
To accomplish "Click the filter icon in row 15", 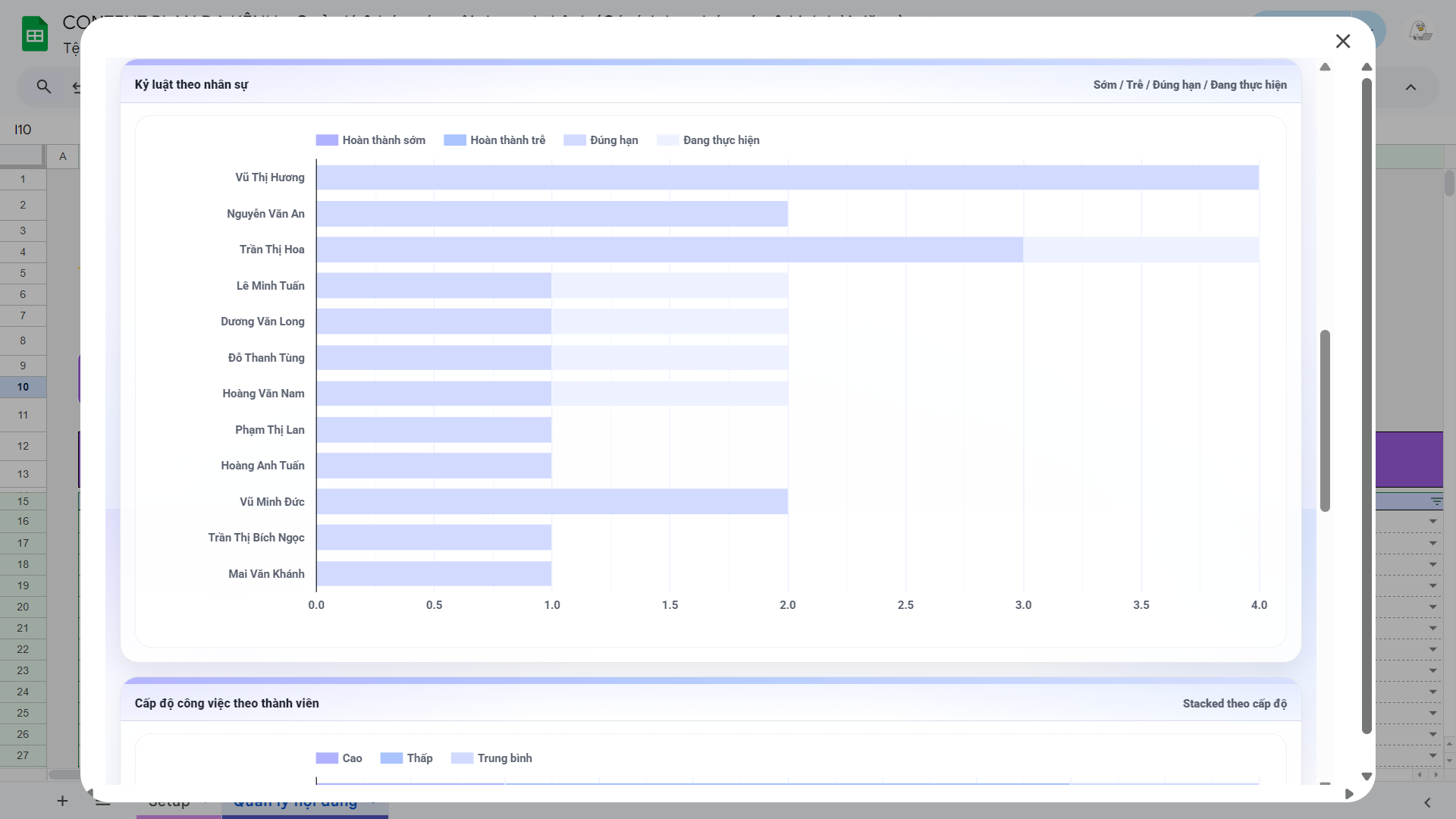I will 1436,501.
